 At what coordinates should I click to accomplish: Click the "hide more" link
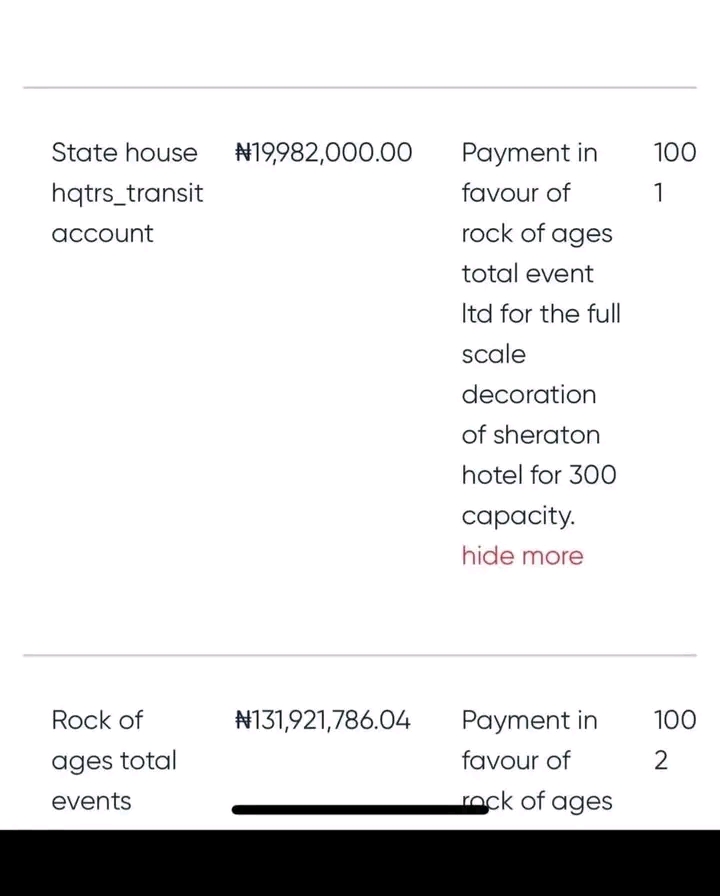[x=522, y=556]
